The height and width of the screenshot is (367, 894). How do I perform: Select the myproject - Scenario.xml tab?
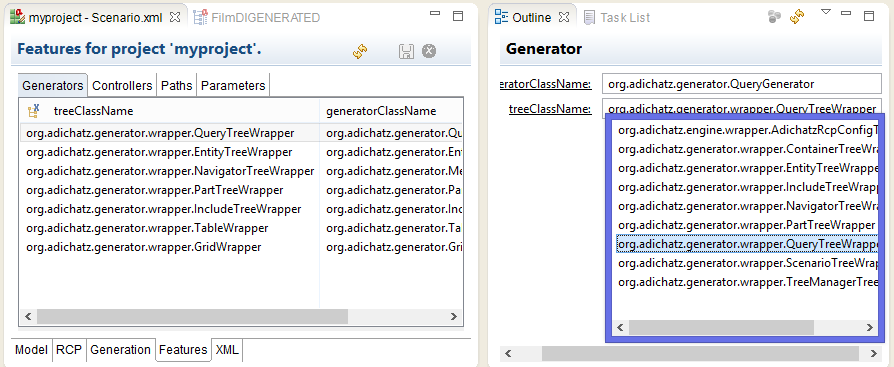[96, 18]
